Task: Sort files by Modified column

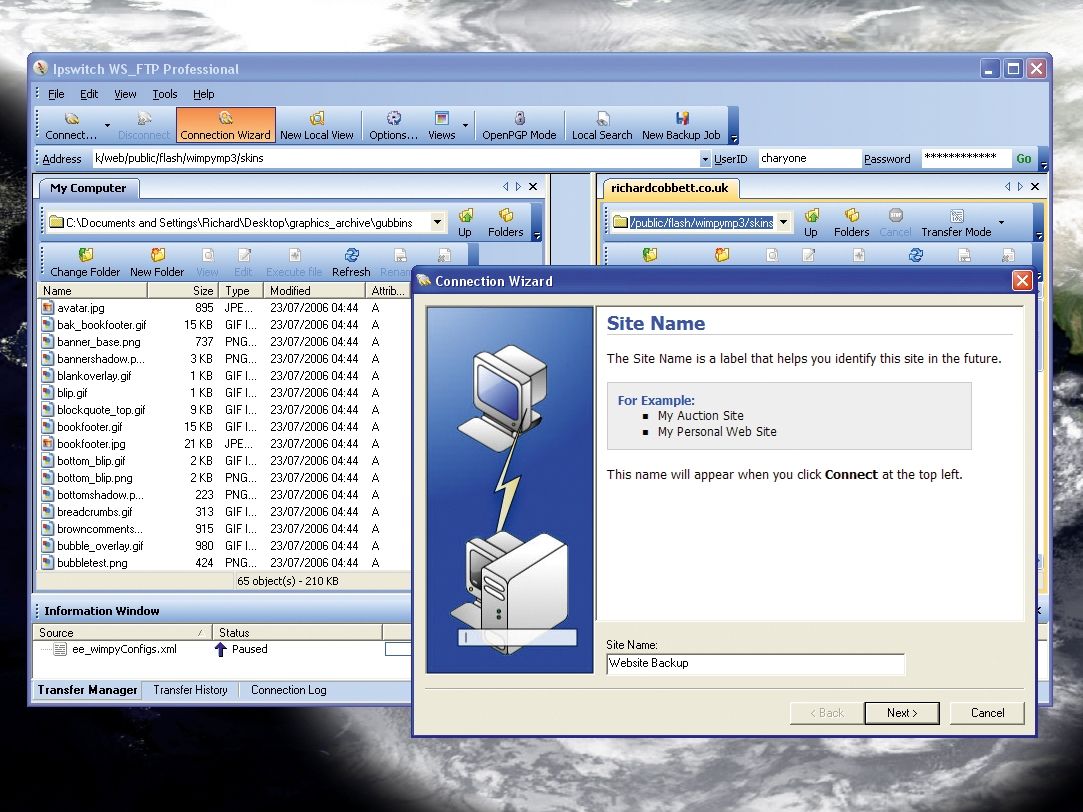Action: [x=314, y=291]
